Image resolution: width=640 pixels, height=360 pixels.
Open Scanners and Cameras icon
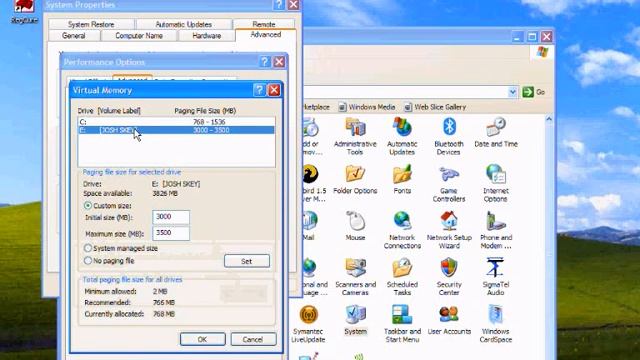355,268
